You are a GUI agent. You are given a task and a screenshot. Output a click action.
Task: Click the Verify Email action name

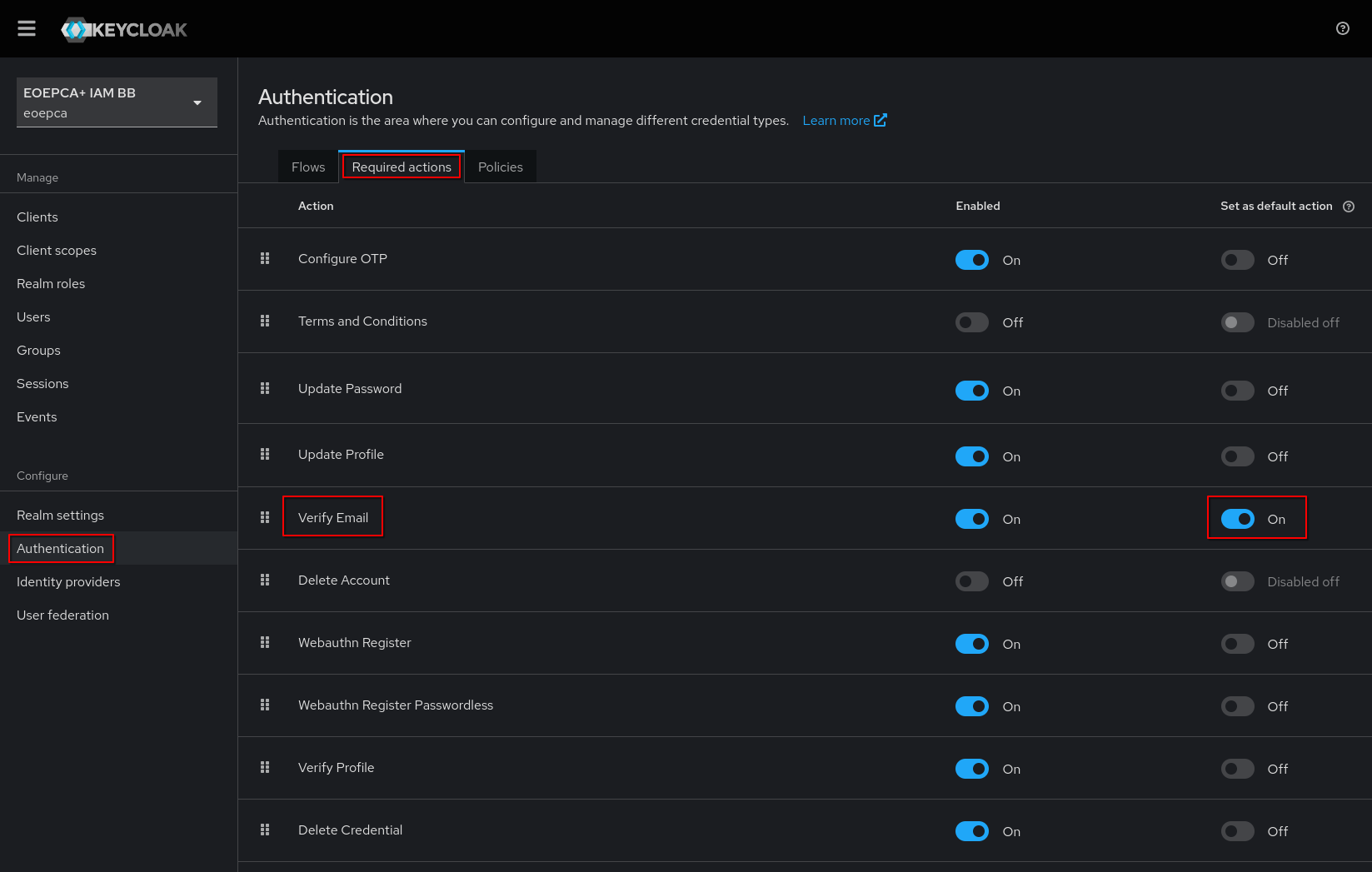pyautogui.click(x=333, y=517)
